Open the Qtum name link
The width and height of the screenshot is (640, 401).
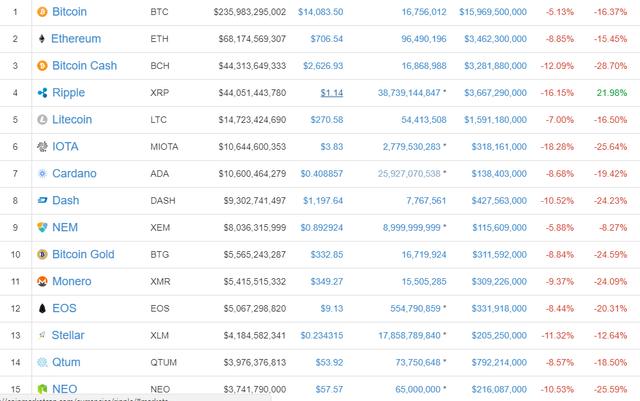click(66, 362)
